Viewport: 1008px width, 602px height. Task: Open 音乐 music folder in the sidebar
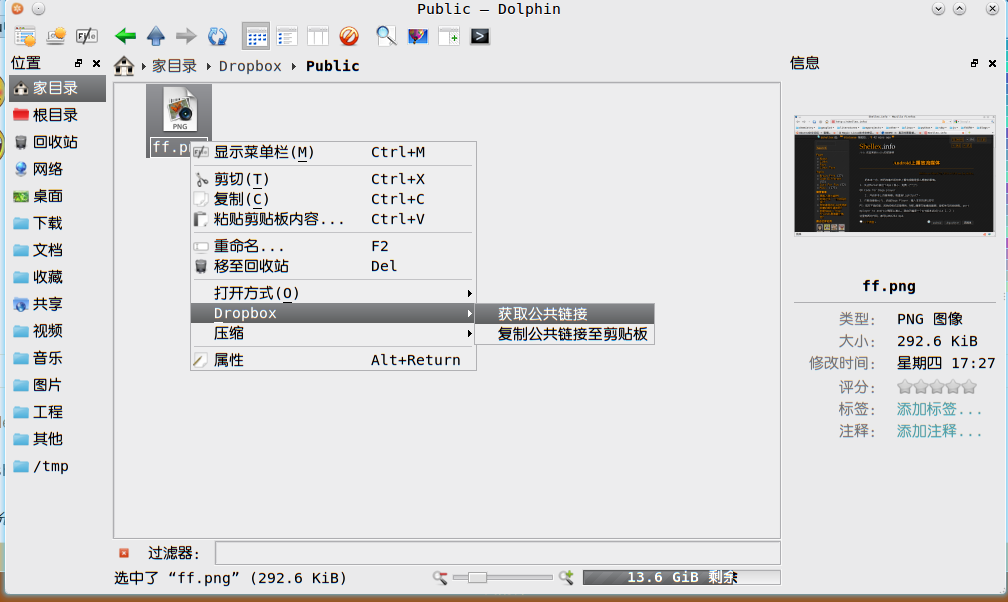(57, 358)
